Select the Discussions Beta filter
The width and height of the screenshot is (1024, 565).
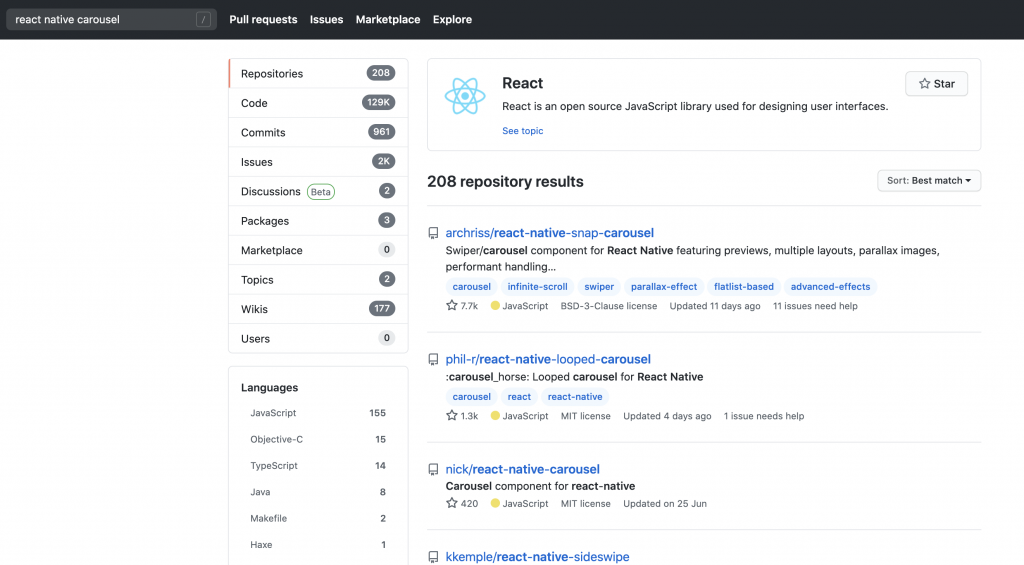[318, 191]
